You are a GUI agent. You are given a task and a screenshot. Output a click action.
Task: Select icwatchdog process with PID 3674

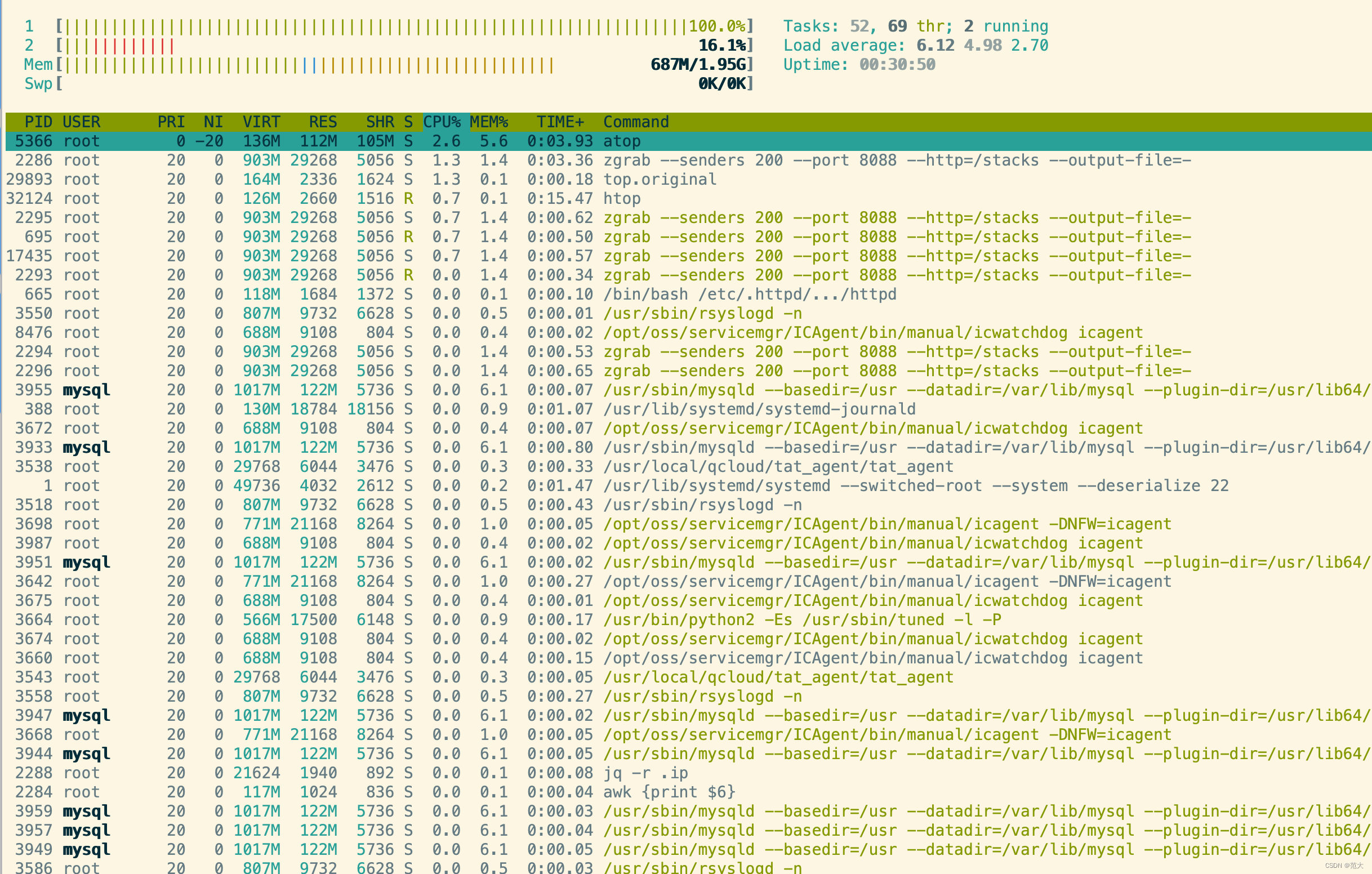(x=688, y=639)
